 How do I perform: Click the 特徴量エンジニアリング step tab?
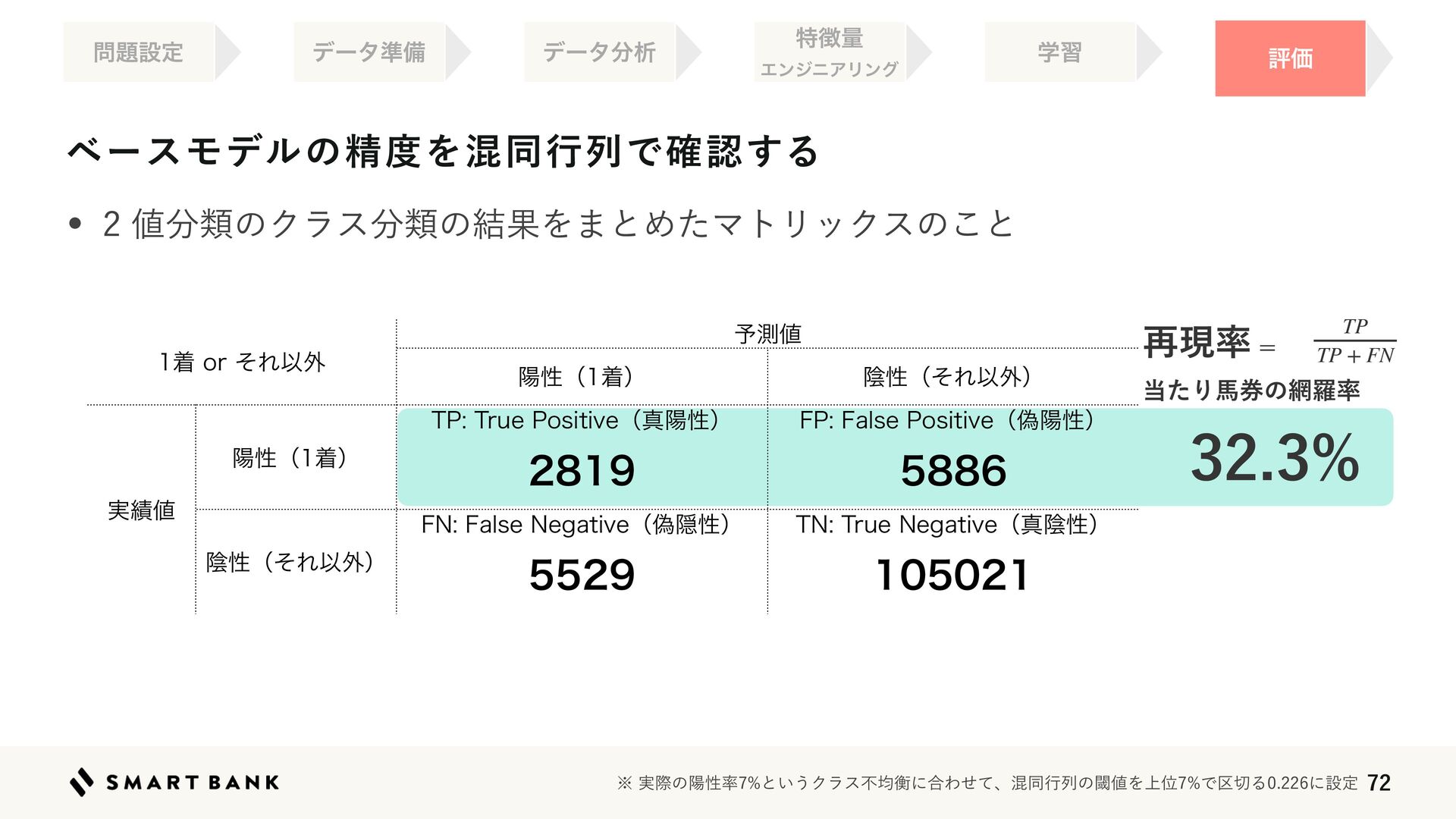(829, 52)
